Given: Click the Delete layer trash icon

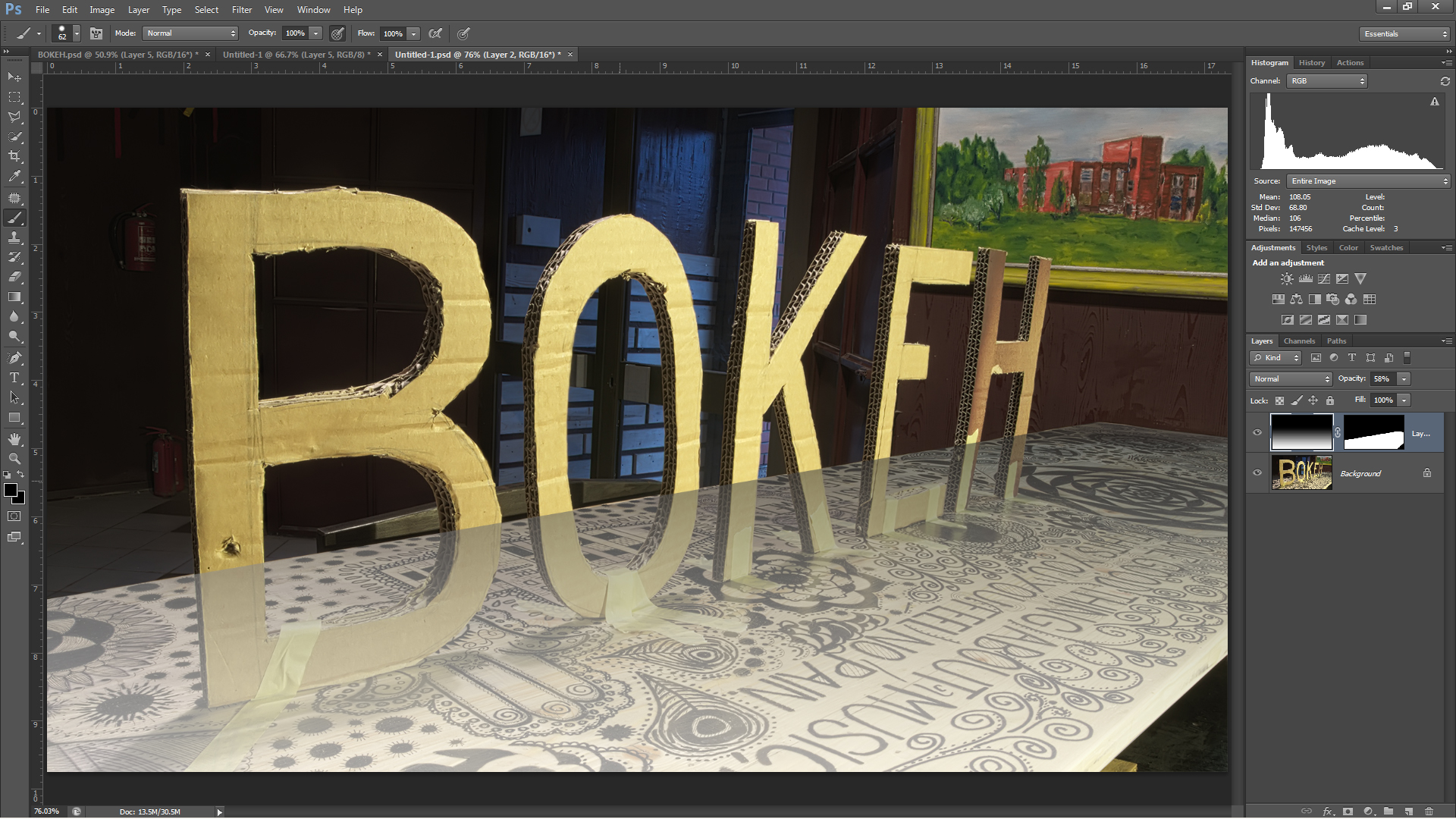Looking at the screenshot, I should point(1429,811).
